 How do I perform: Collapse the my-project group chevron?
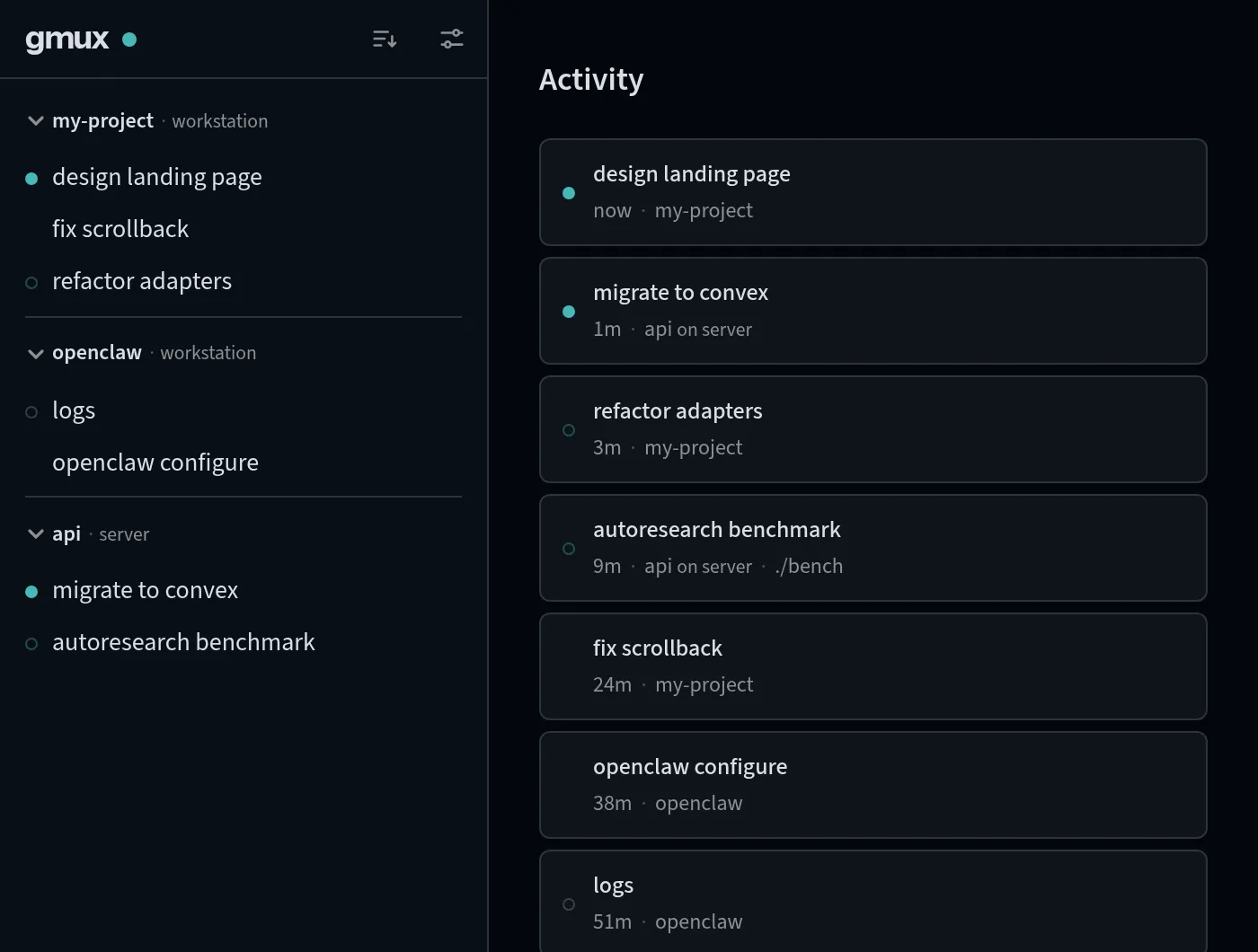point(36,120)
